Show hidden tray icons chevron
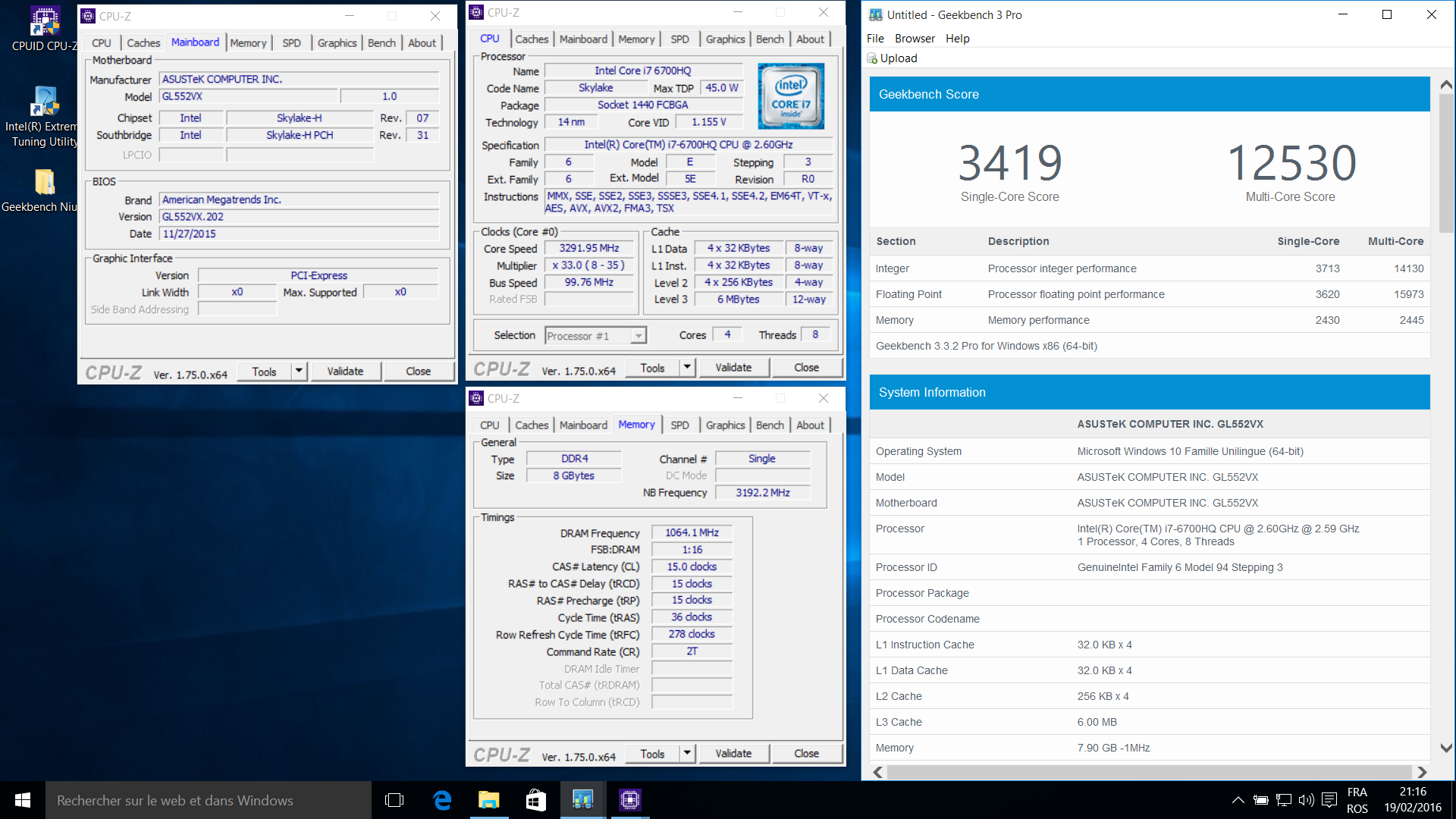This screenshot has height=819, width=1456. (x=1238, y=800)
